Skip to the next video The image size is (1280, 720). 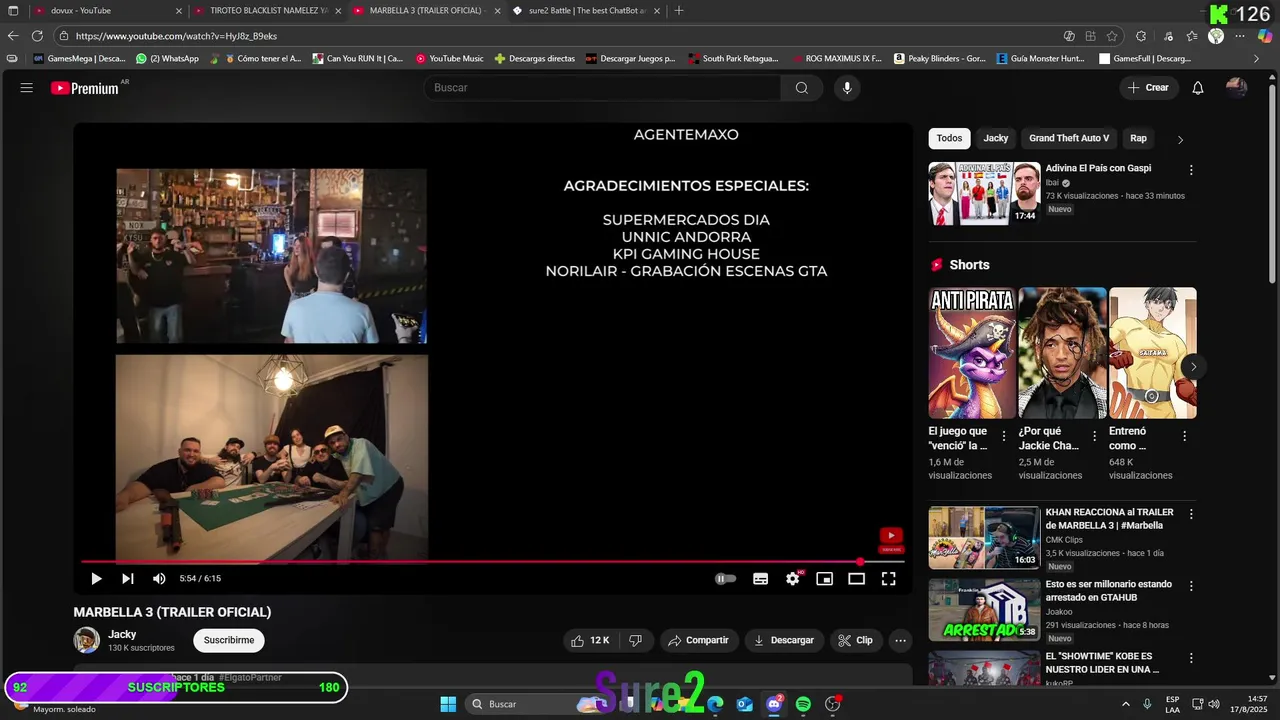(128, 579)
